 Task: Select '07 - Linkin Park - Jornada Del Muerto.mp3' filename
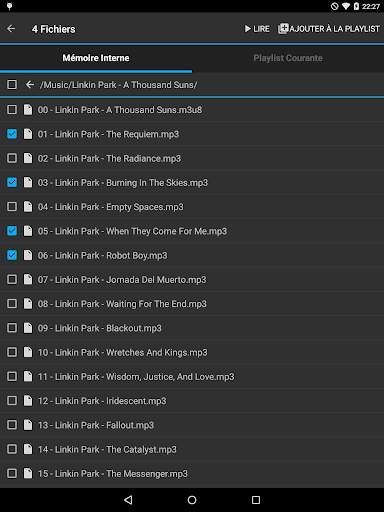point(122,279)
